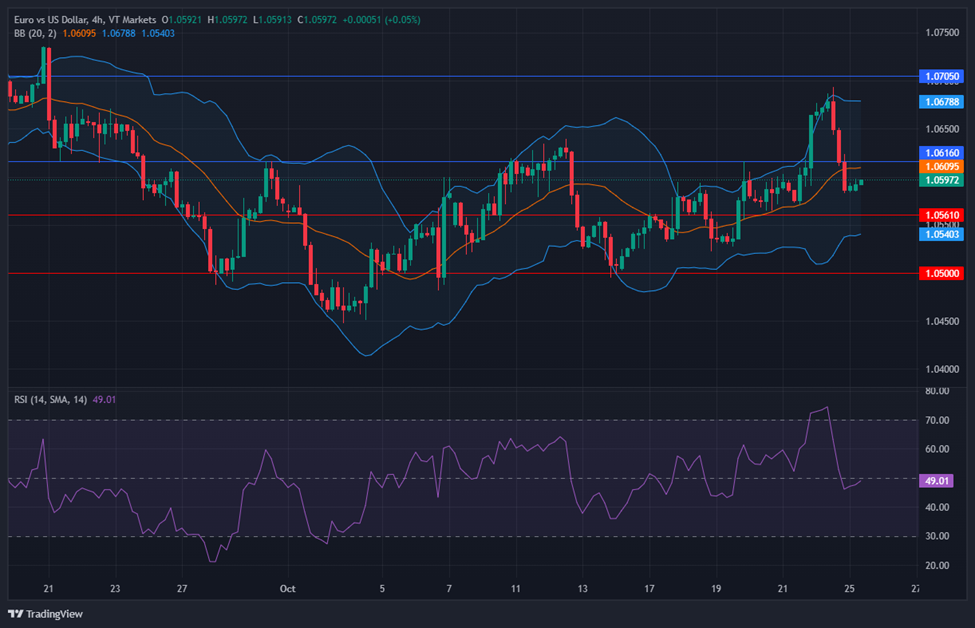Click the Oct label on time axis
Image resolution: width=975 pixels, height=628 pixels.
288,589
